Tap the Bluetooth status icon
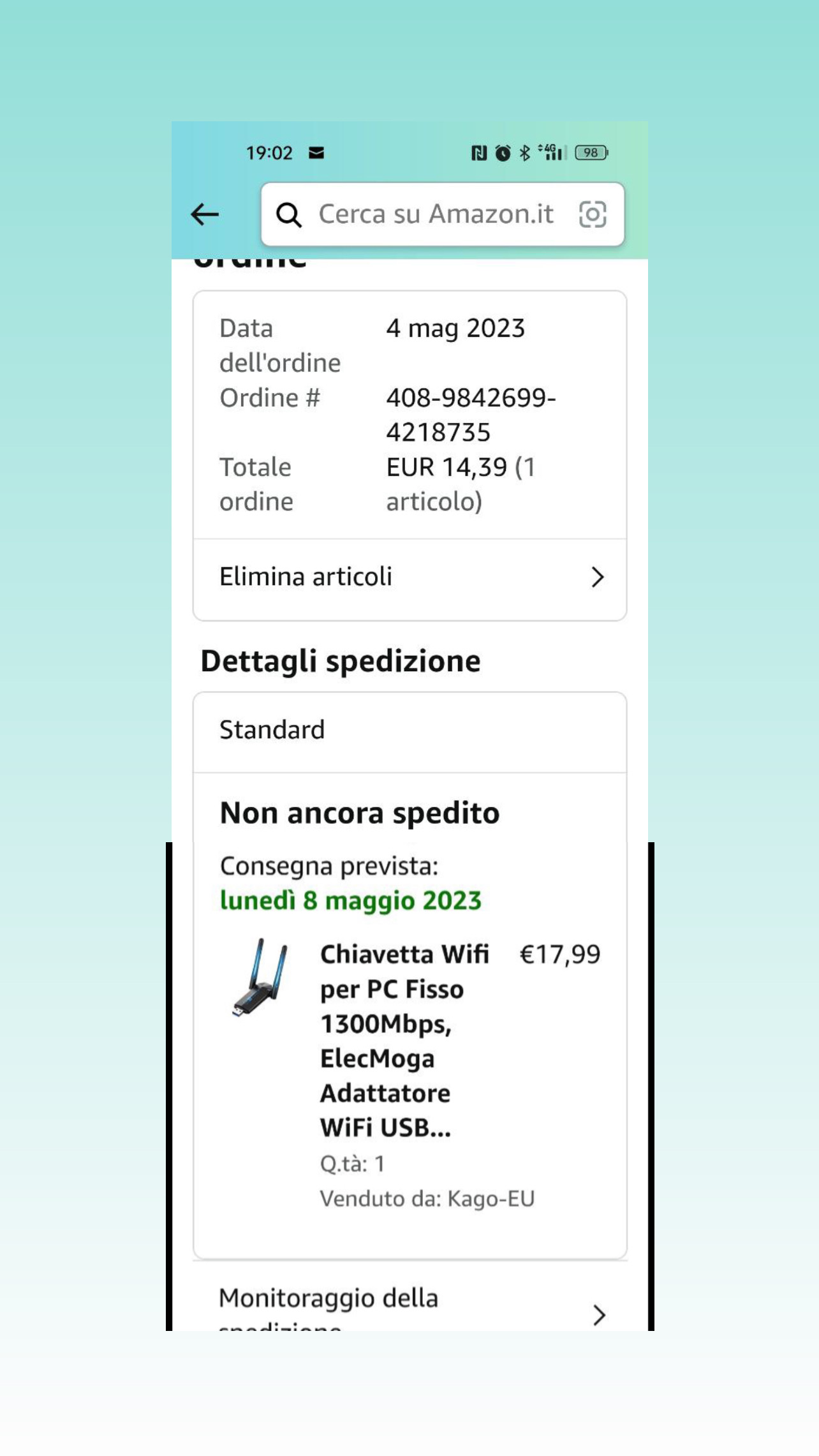Viewport: 819px width, 1456px height. pyautogui.click(x=524, y=153)
